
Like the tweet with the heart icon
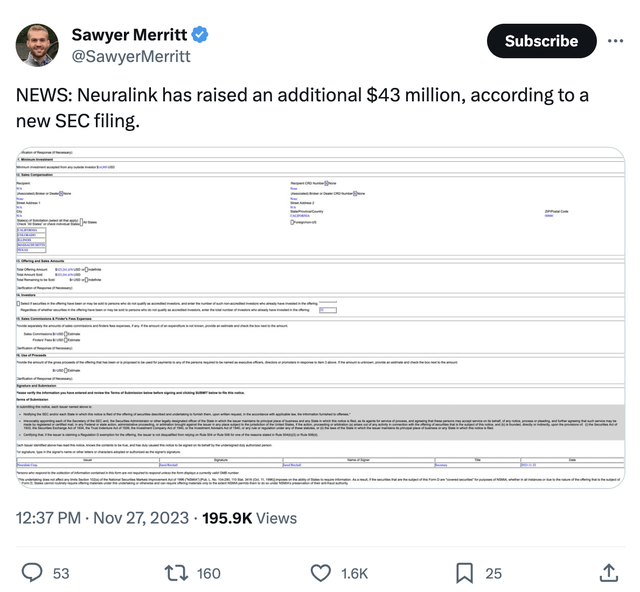pos(321,572)
